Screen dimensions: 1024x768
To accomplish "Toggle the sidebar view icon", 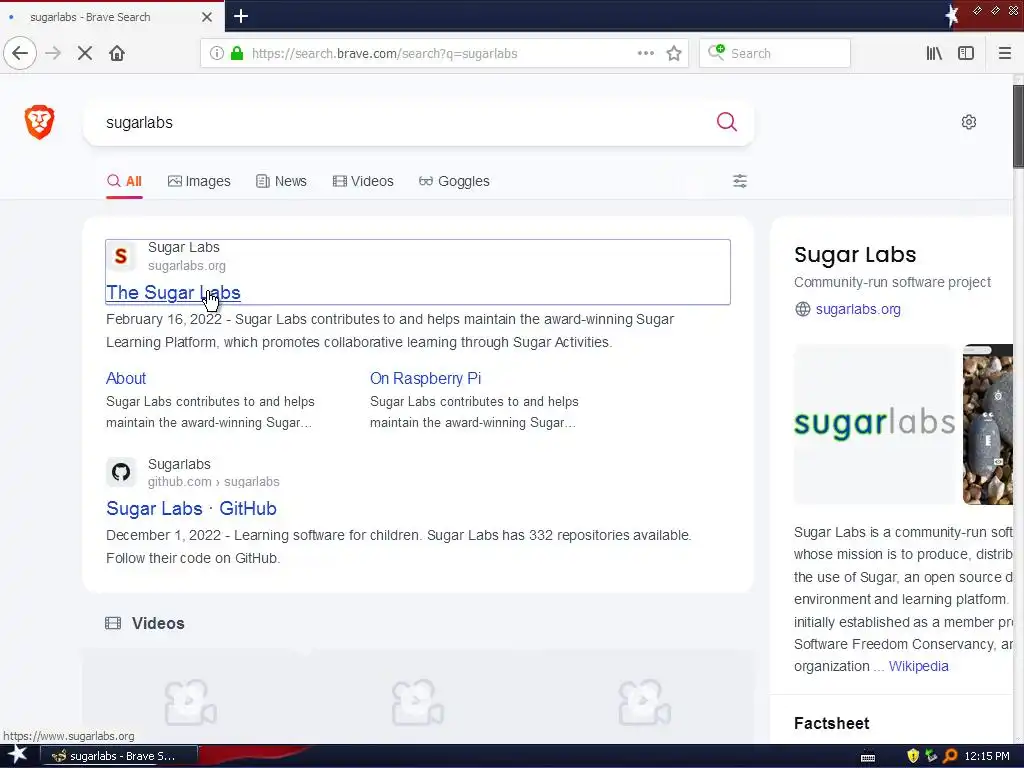I will click(966, 53).
